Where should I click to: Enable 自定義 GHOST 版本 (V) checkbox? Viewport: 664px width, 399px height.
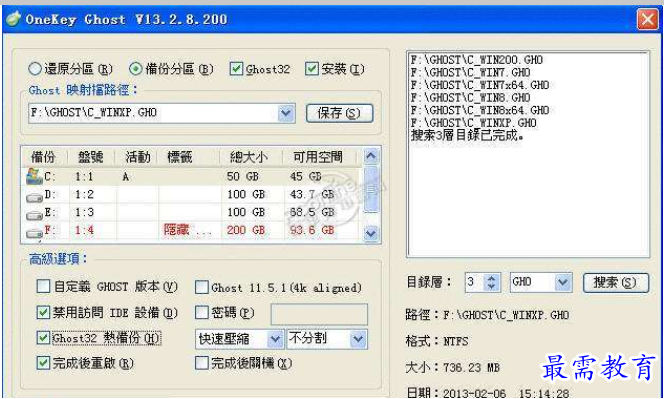(x=43, y=286)
